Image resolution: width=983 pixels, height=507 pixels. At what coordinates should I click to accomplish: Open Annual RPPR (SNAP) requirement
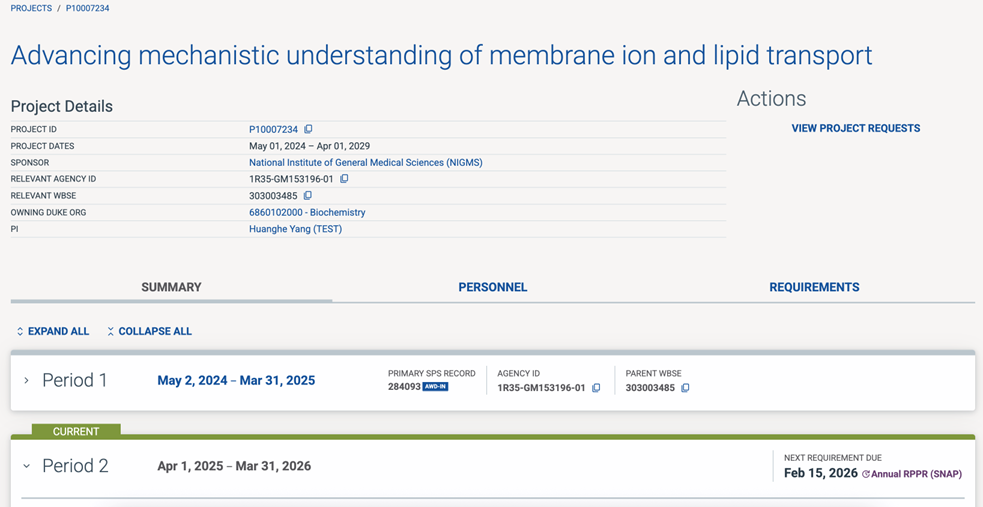916,474
